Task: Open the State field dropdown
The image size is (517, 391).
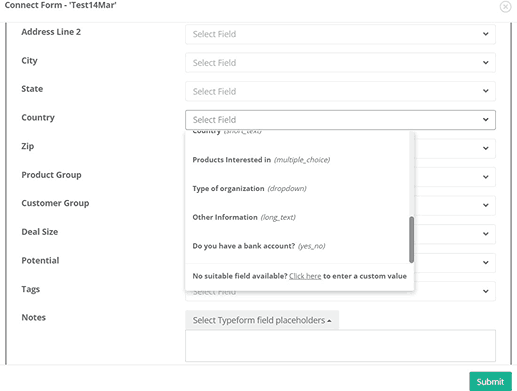Action: point(340,91)
